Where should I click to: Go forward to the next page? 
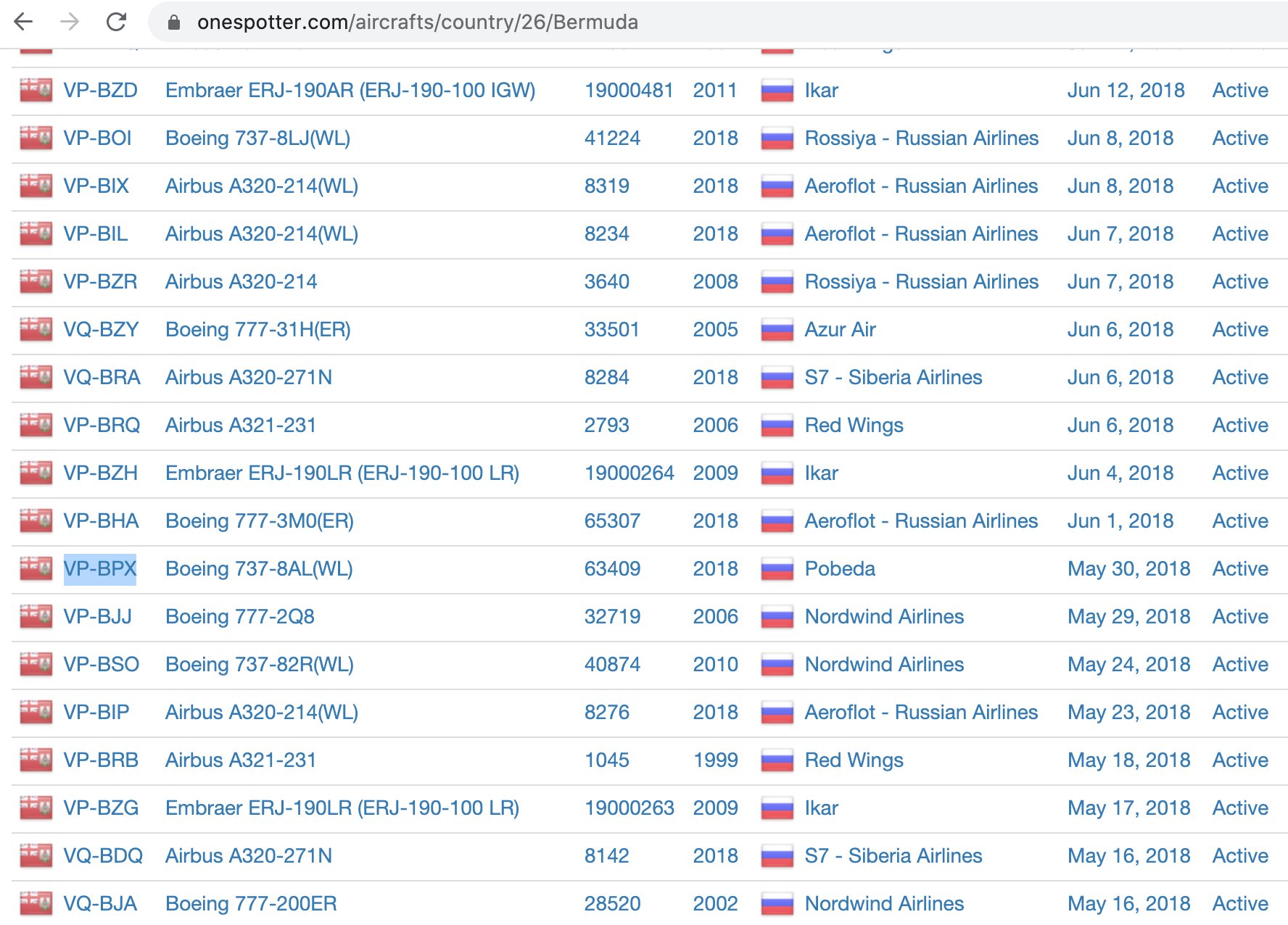click(70, 22)
